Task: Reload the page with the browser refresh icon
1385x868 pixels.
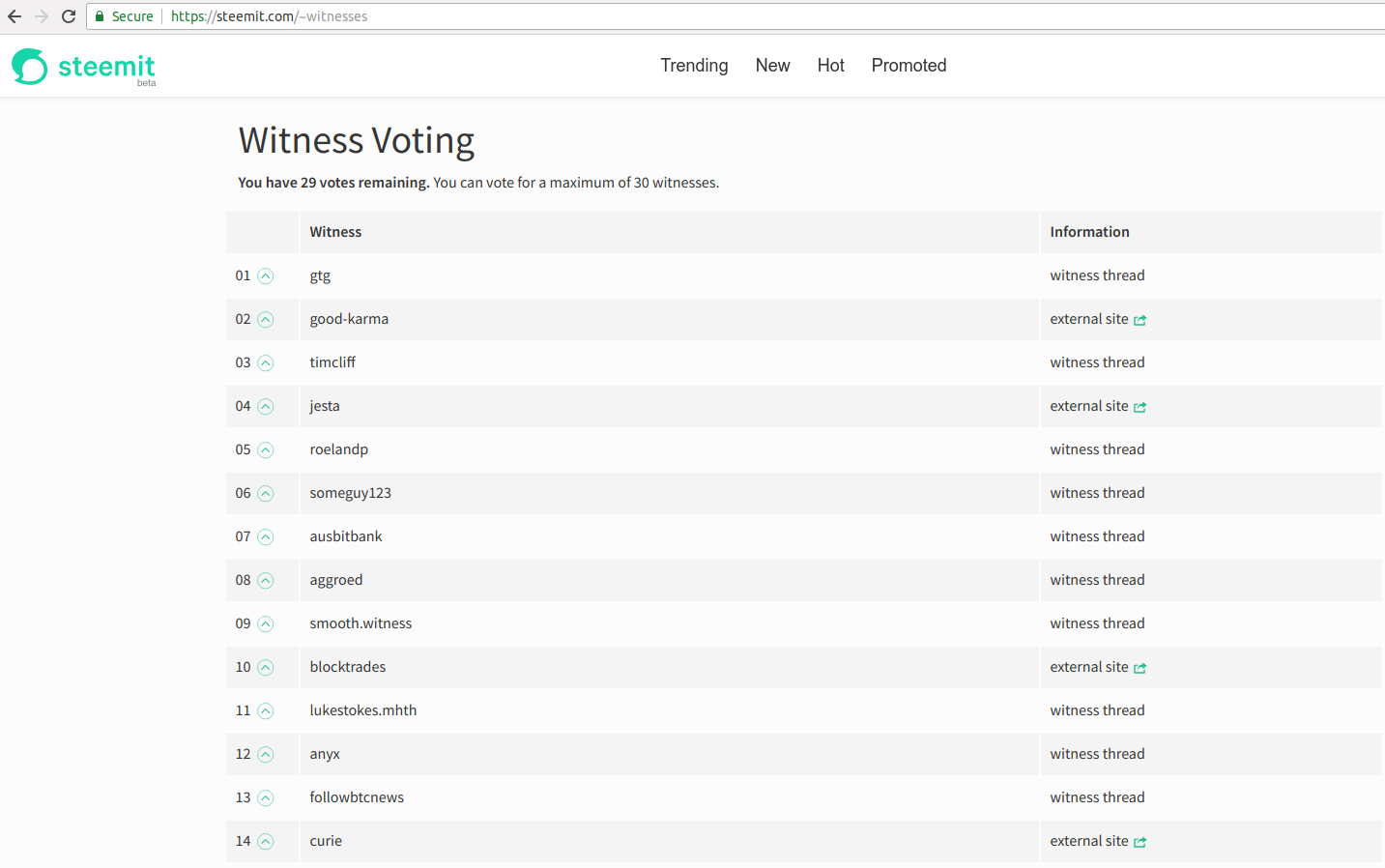Action: point(69,16)
